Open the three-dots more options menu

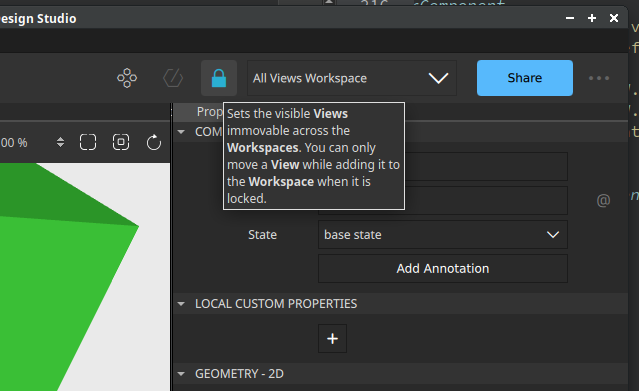599,78
